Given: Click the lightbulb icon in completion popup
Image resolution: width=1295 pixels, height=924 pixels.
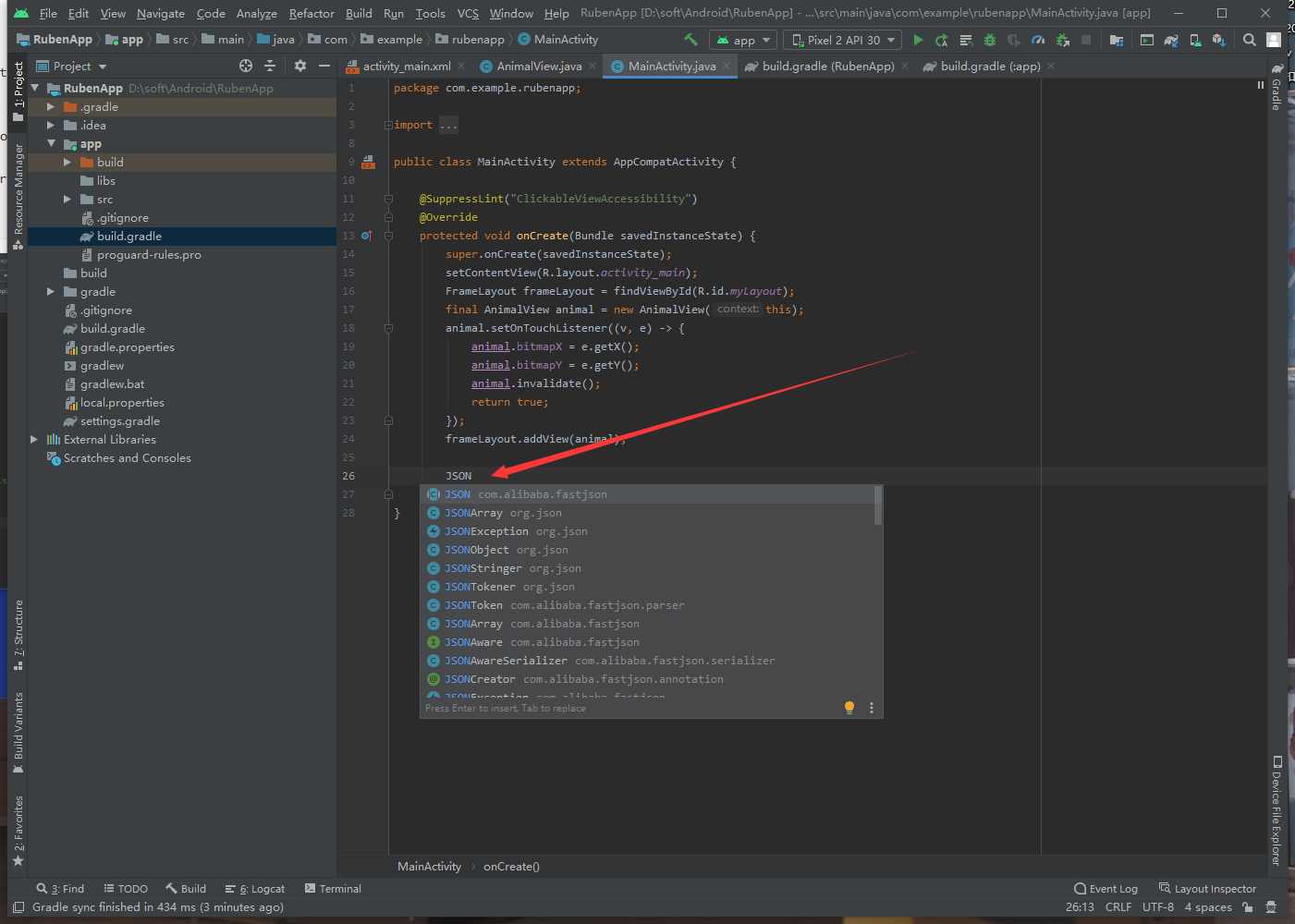Looking at the screenshot, I should click(849, 708).
